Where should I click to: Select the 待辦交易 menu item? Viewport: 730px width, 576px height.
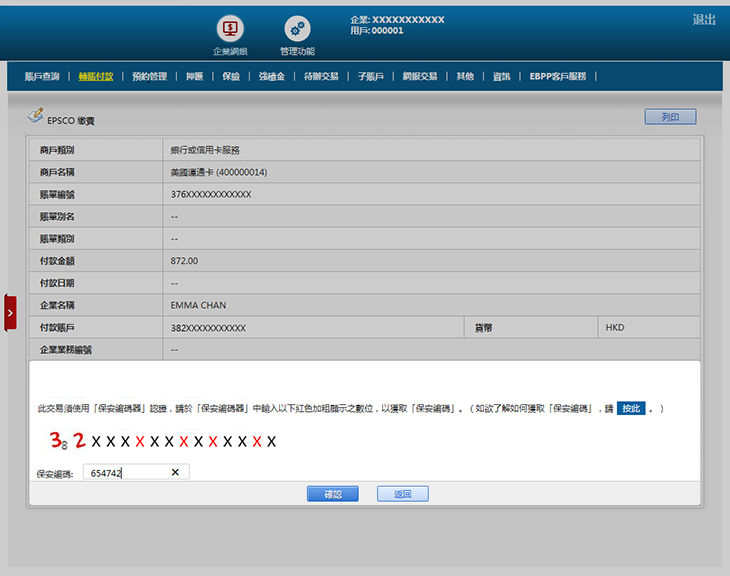320,76
